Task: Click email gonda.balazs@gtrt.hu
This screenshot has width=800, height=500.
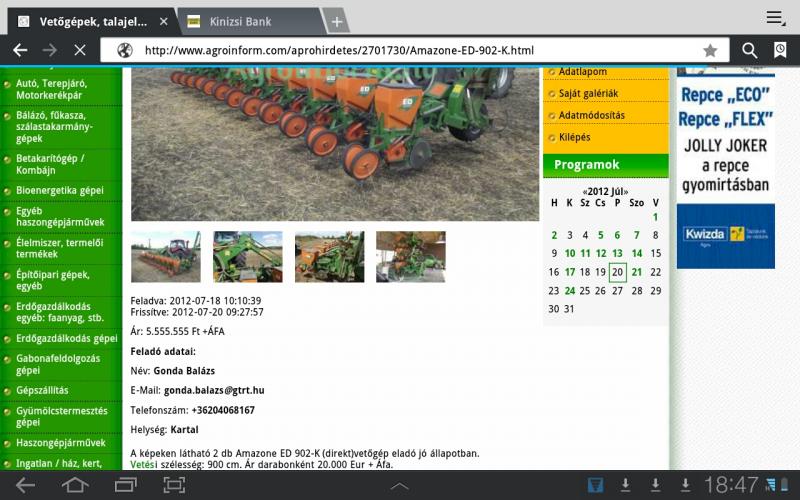Action: (x=214, y=390)
